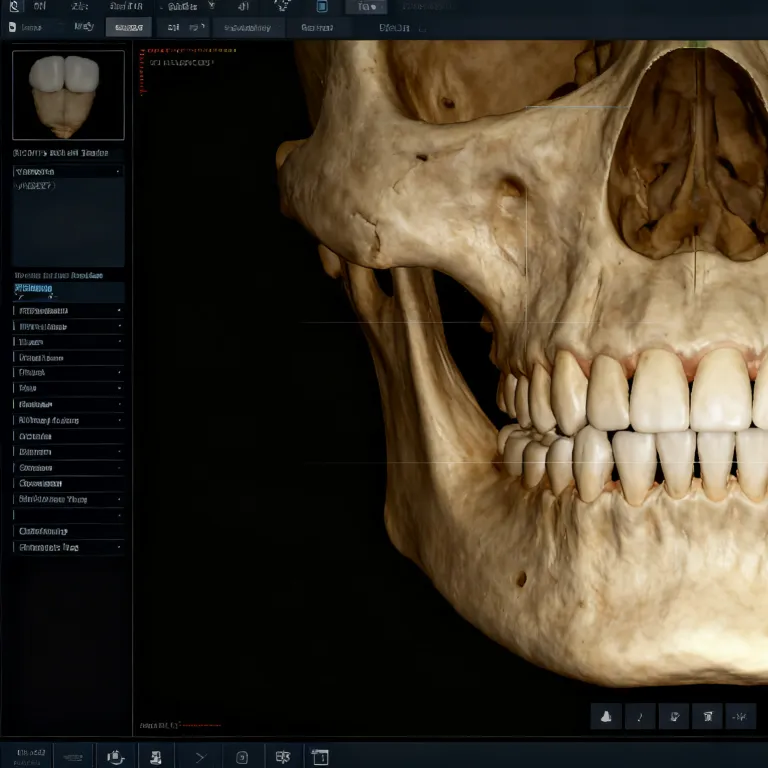
Task: Click the document icon in the bottom toolbar
Action: pos(156,756)
